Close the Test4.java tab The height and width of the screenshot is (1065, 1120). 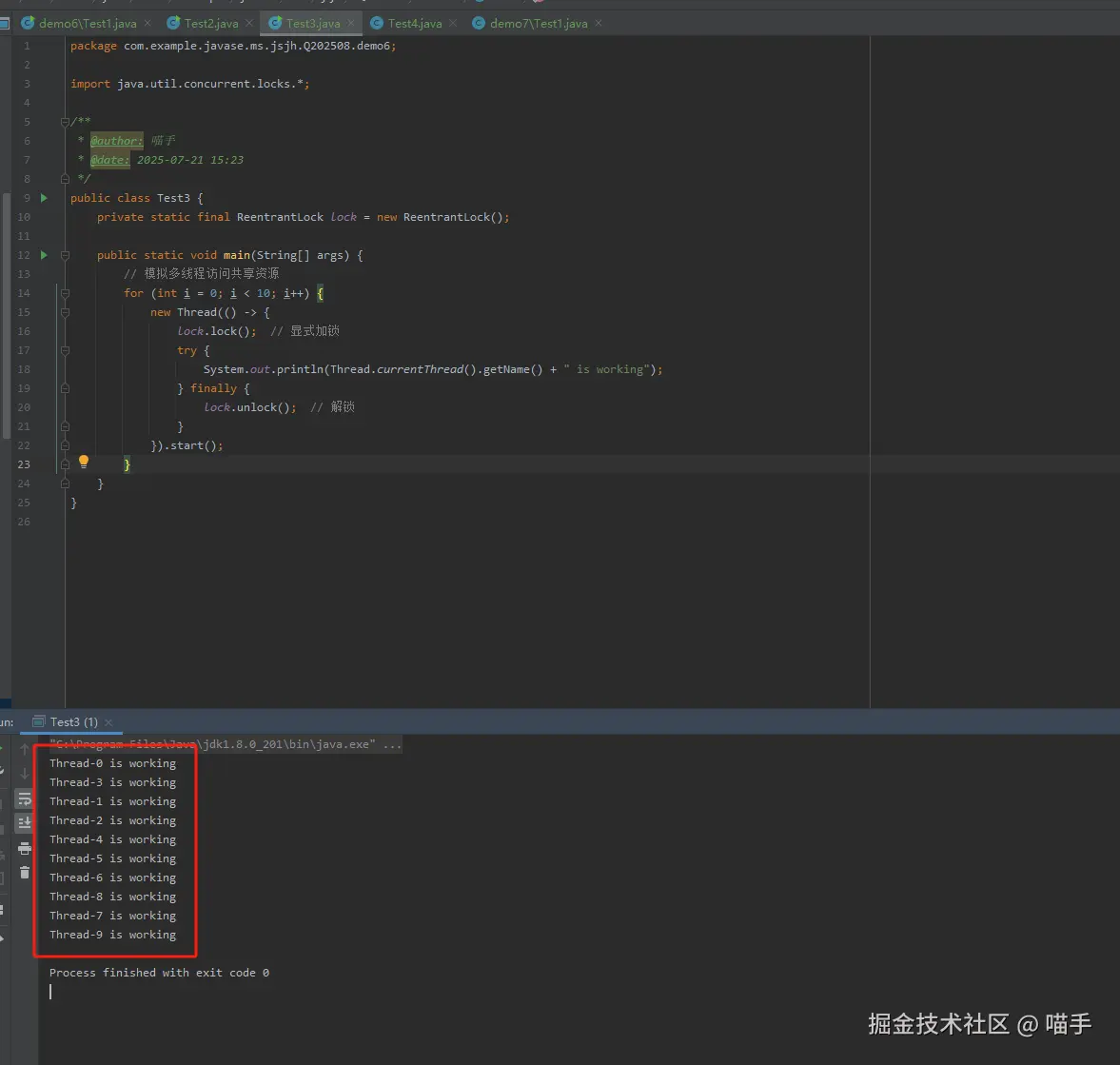point(453,23)
